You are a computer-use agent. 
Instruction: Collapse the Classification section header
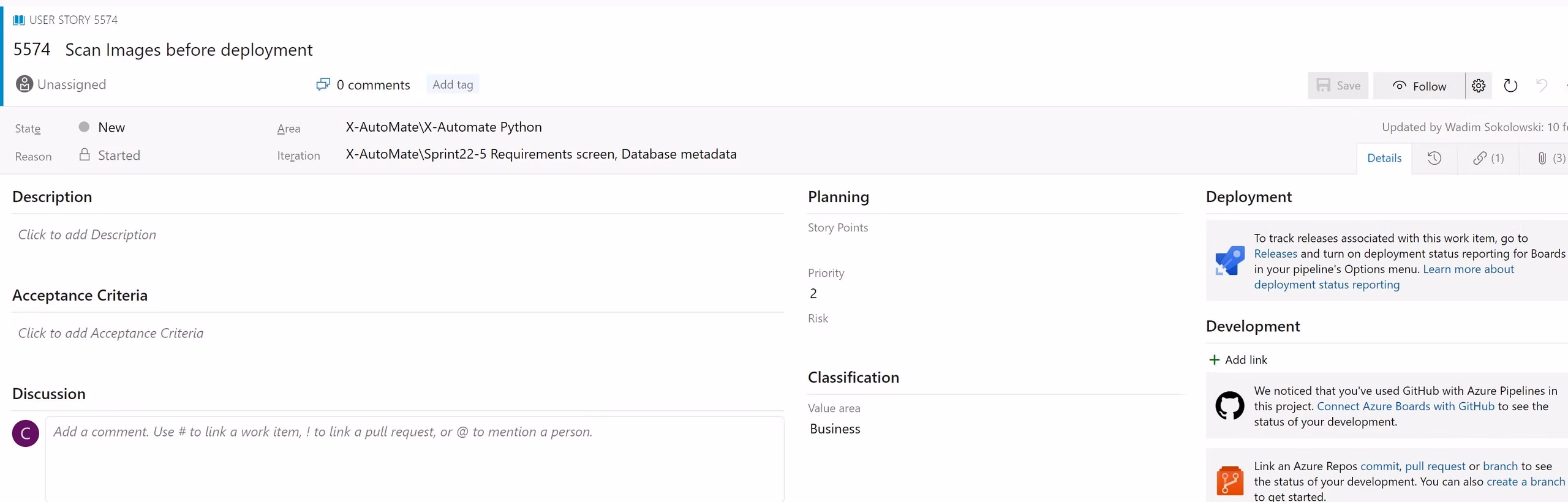(853, 377)
